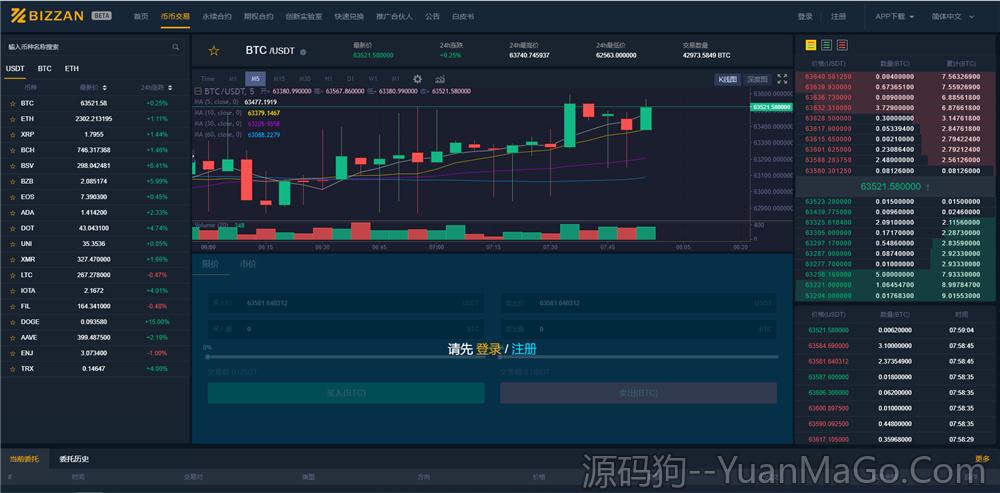Screen dimensions: 1000x493
Task: Select the D1 chart interval
Action: pyautogui.click(x=350, y=79)
